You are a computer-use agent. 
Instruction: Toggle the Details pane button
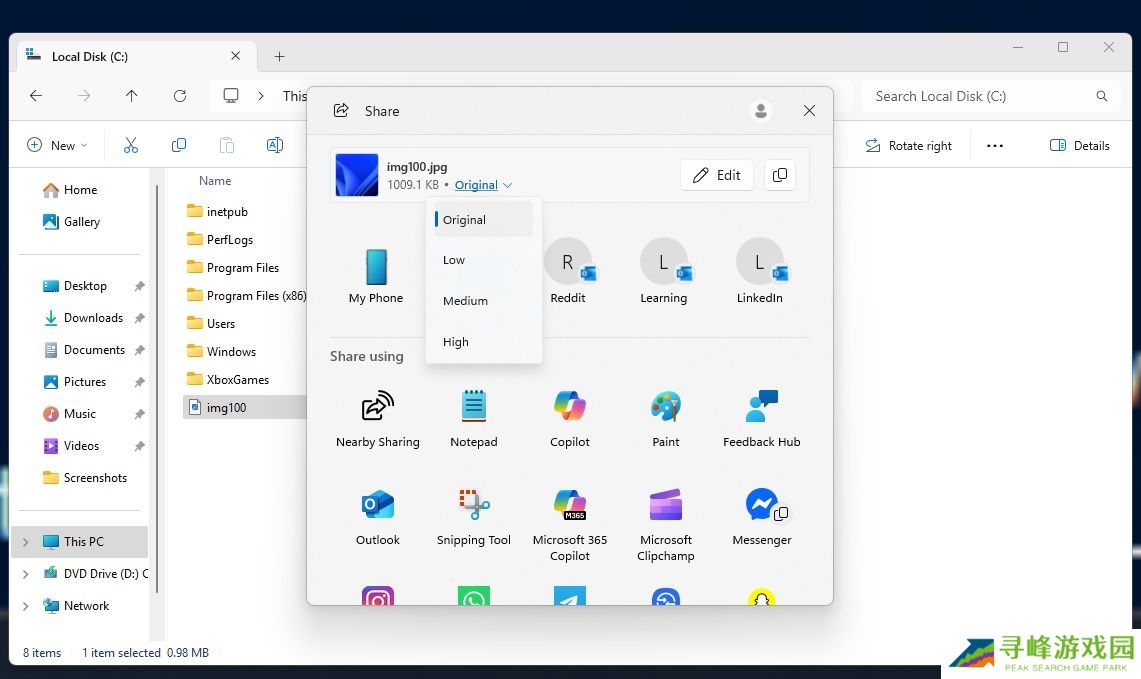(x=1080, y=146)
